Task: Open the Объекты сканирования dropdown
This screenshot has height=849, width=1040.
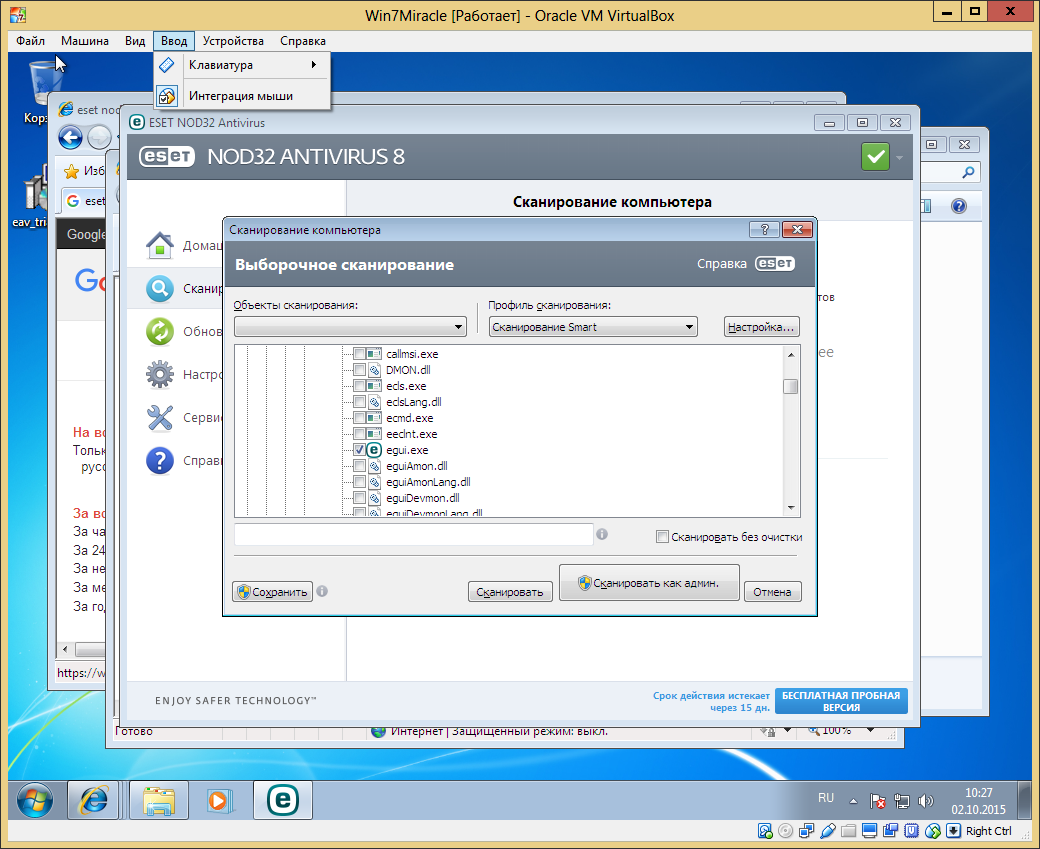Action: 350,326
